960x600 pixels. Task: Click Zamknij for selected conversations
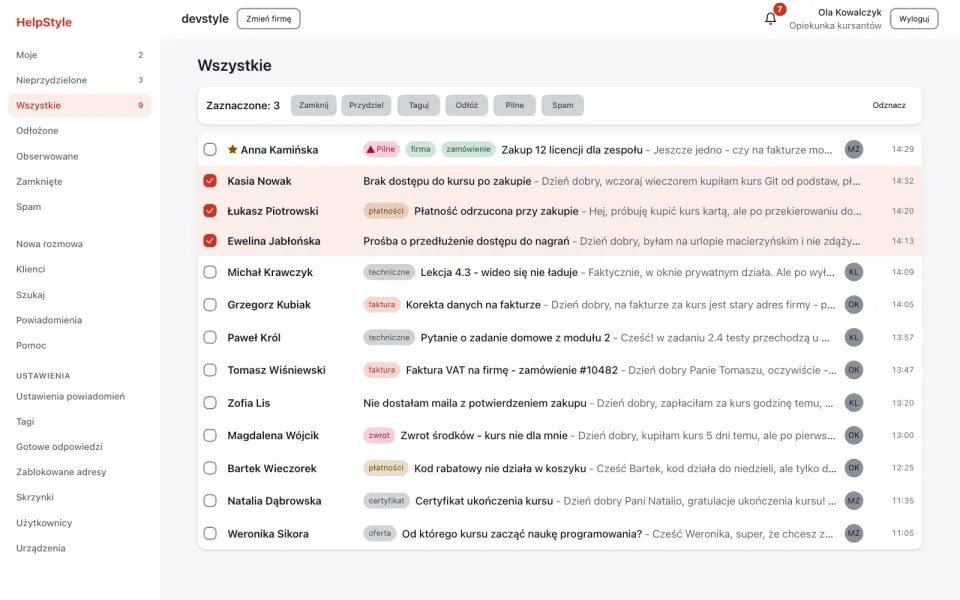[x=313, y=105]
